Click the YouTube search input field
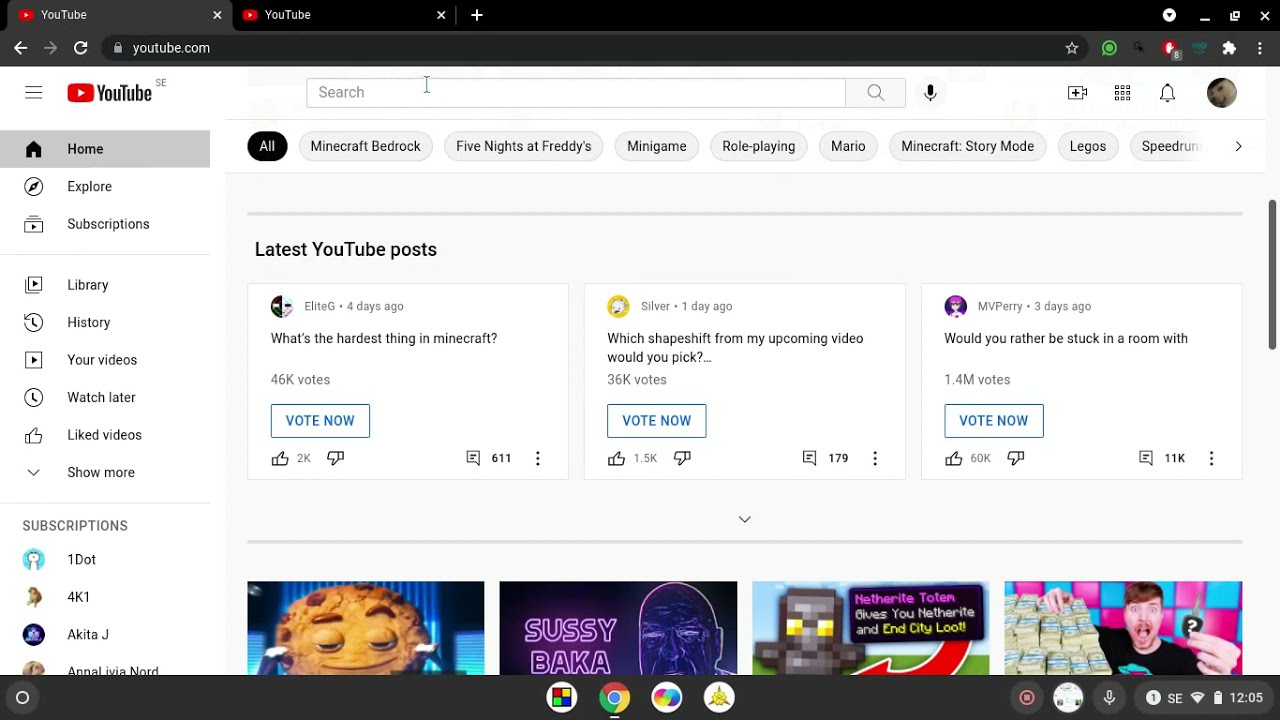The width and height of the screenshot is (1280, 720). coord(576,92)
